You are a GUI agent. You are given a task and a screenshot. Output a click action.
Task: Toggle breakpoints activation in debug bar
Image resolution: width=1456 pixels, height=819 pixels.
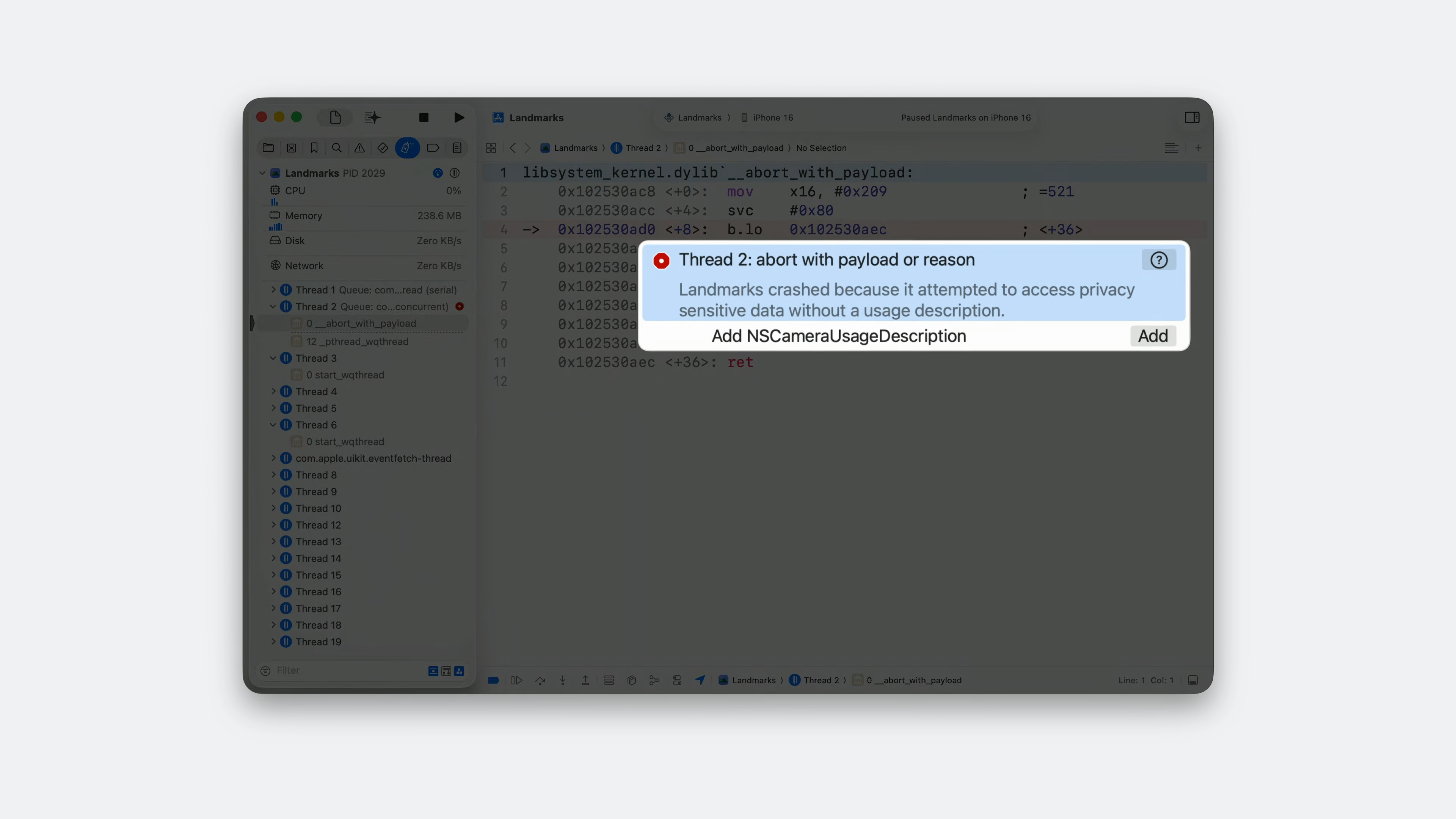tap(493, 681)
